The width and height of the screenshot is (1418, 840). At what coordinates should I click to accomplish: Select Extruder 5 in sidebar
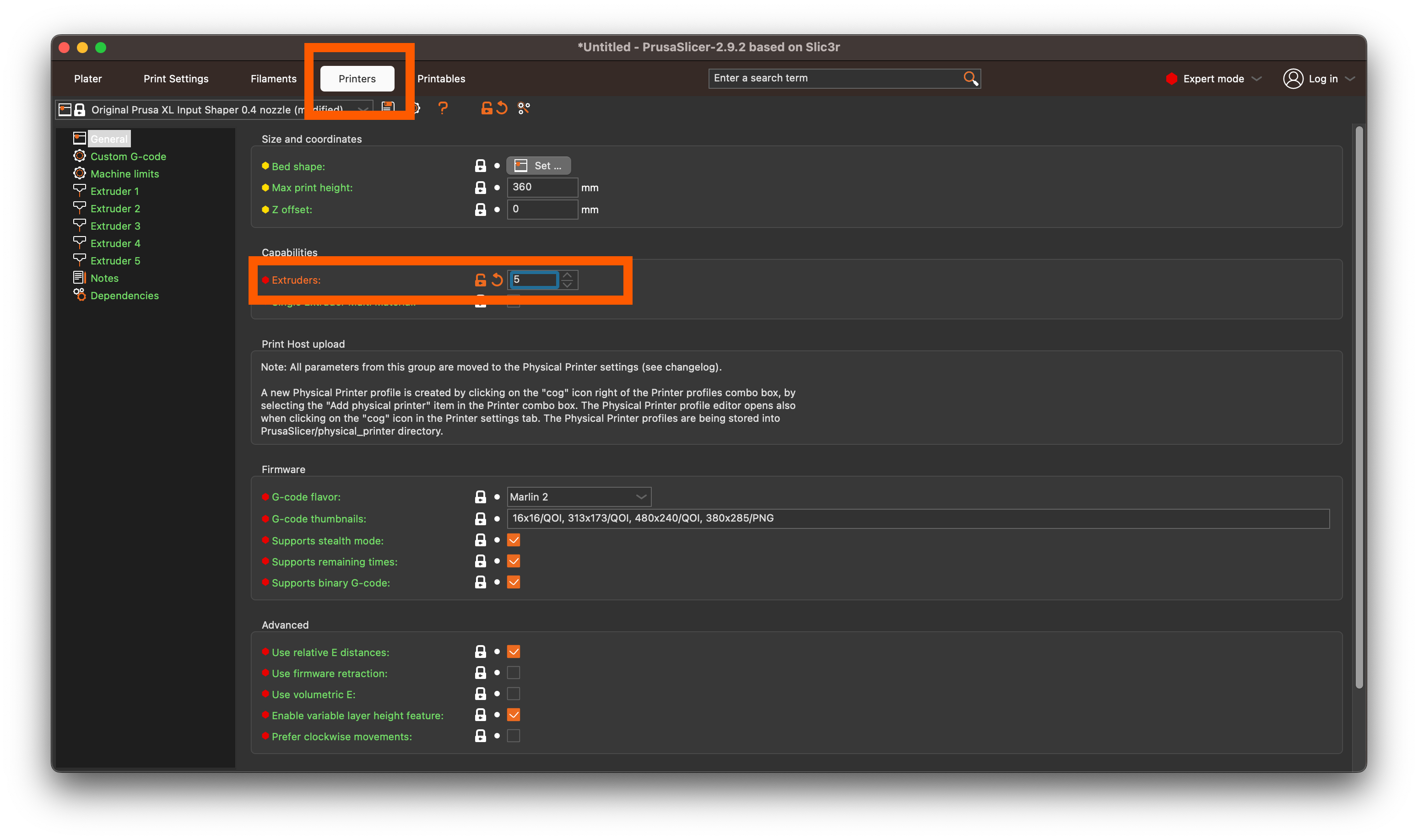tap(115, 261)
